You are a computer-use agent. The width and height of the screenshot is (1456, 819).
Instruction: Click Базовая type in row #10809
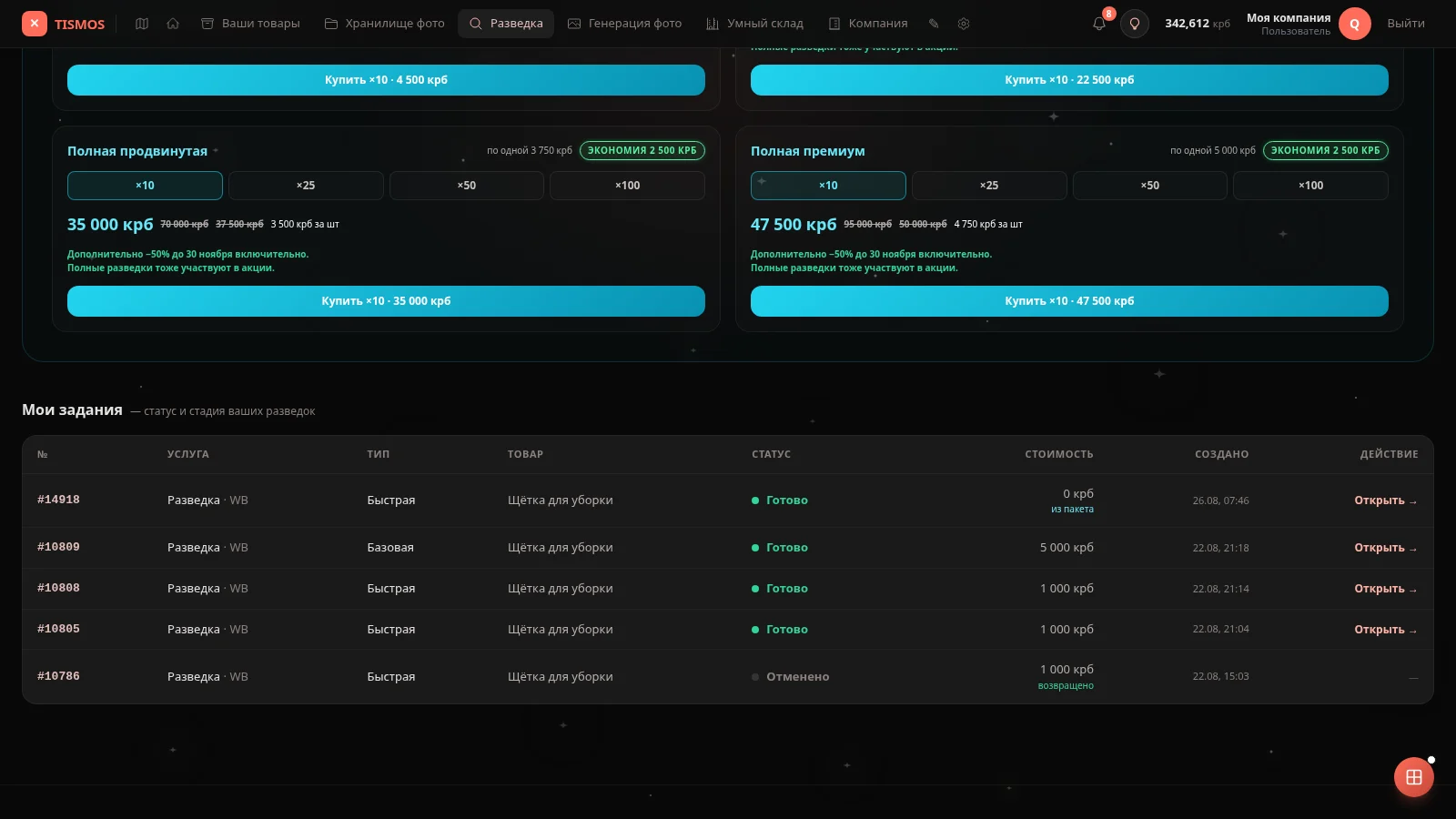click(x=390, y=548)
